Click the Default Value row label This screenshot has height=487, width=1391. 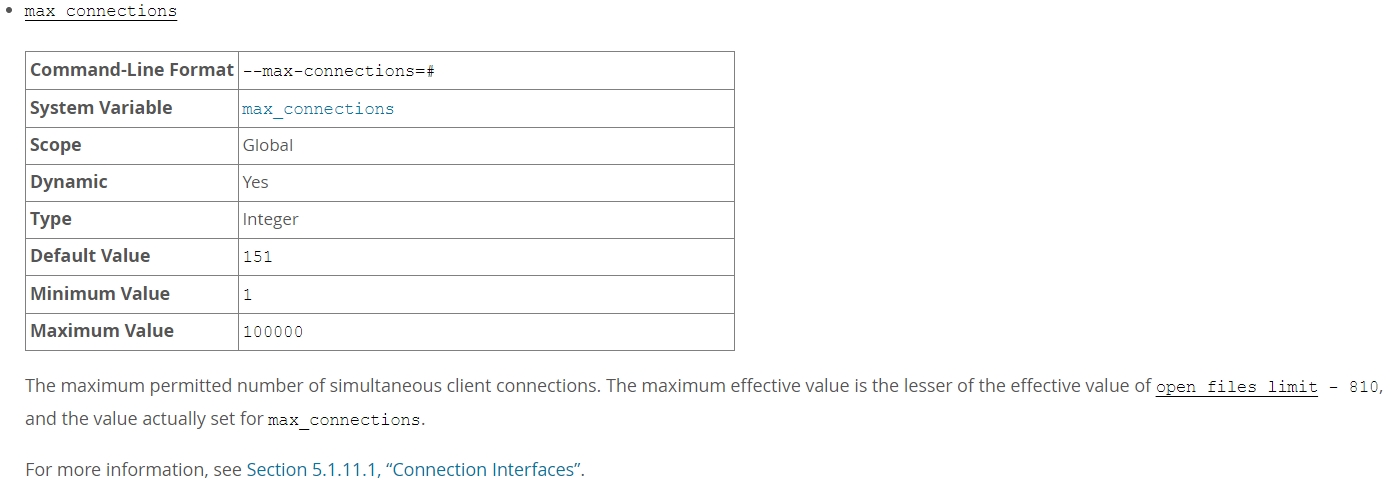90,256
